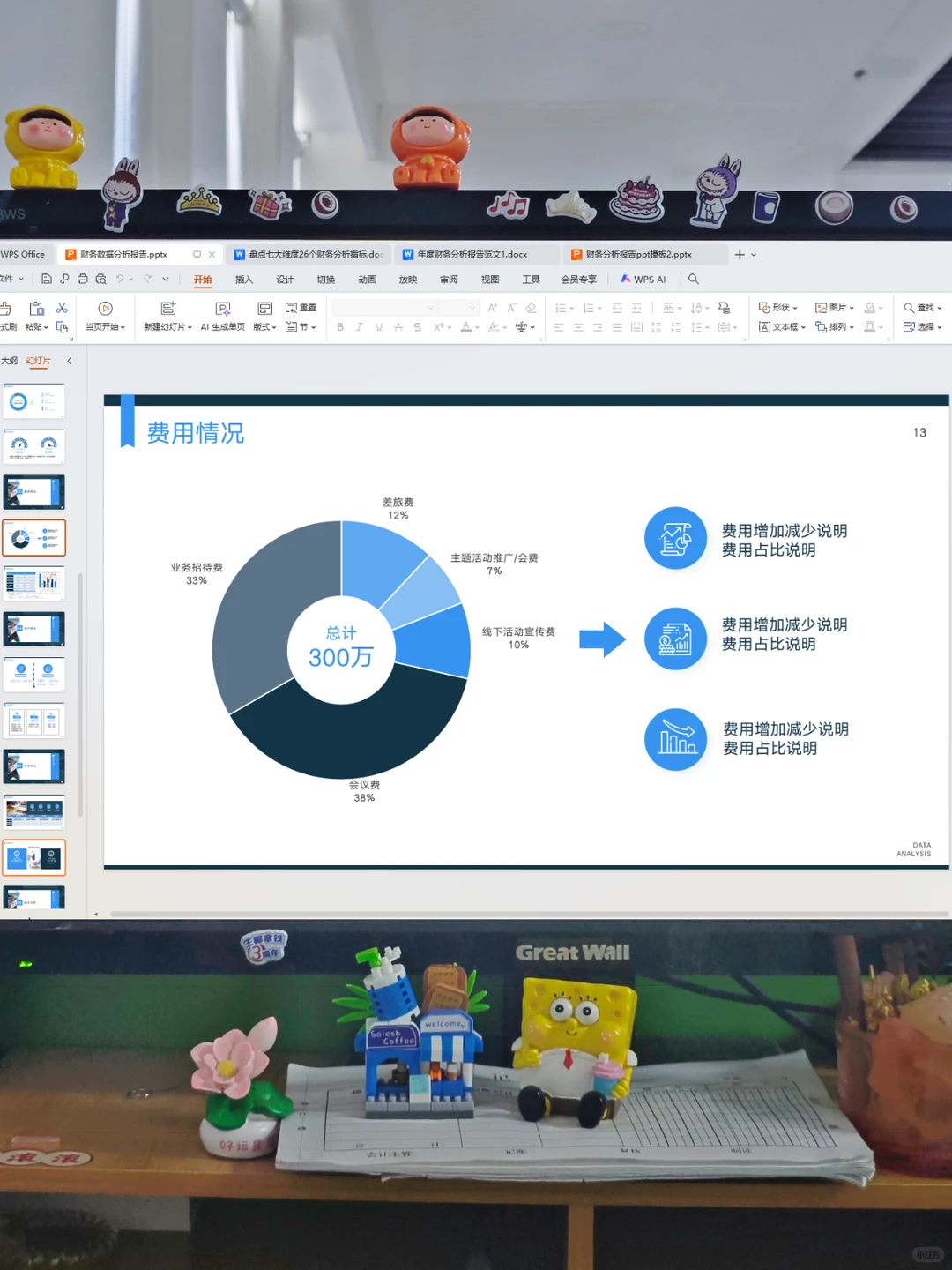Viewport: 952px width, 1270px height.
Task: Select the bar chart table slide thumbnail
Action: [34, 584]
